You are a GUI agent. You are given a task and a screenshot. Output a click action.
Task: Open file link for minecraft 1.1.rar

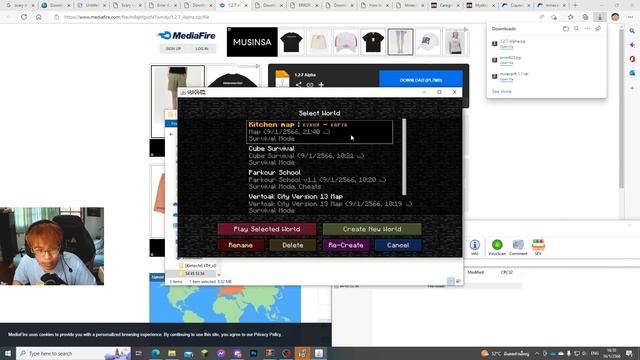507,79
